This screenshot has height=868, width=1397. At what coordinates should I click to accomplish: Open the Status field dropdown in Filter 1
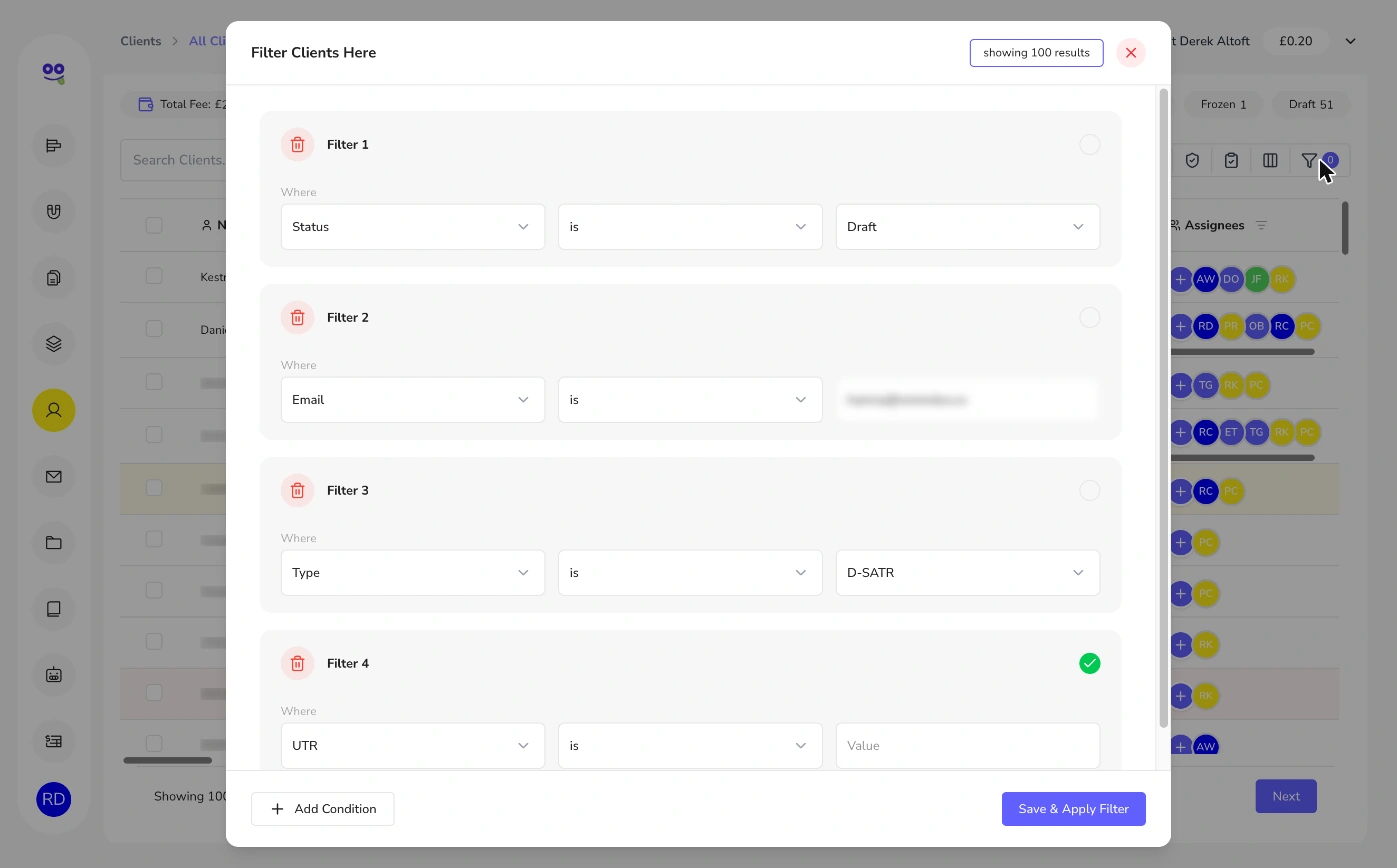coord(413,227)
